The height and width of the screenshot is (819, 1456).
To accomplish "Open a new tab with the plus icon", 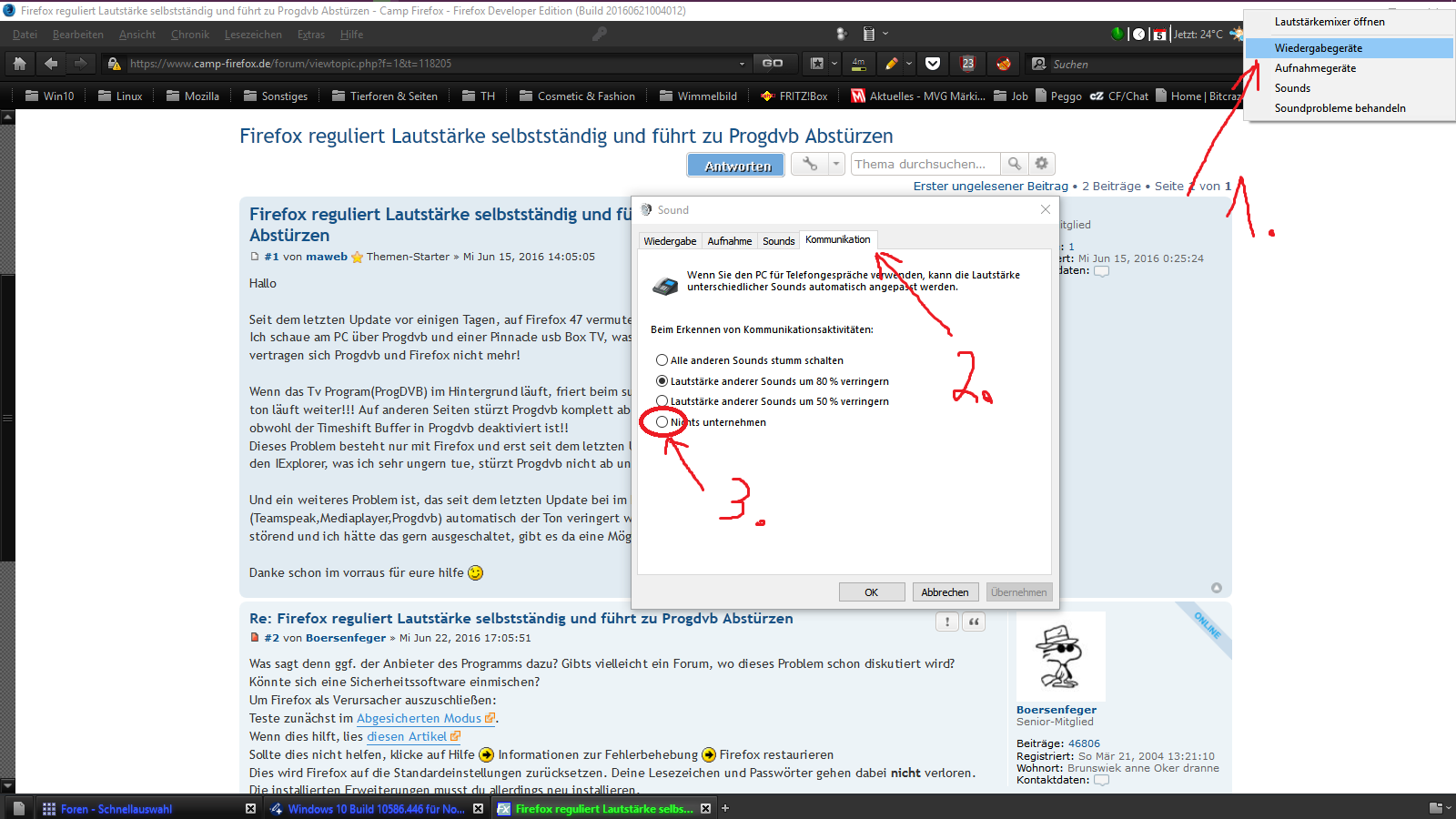I will tap(725, 808).
